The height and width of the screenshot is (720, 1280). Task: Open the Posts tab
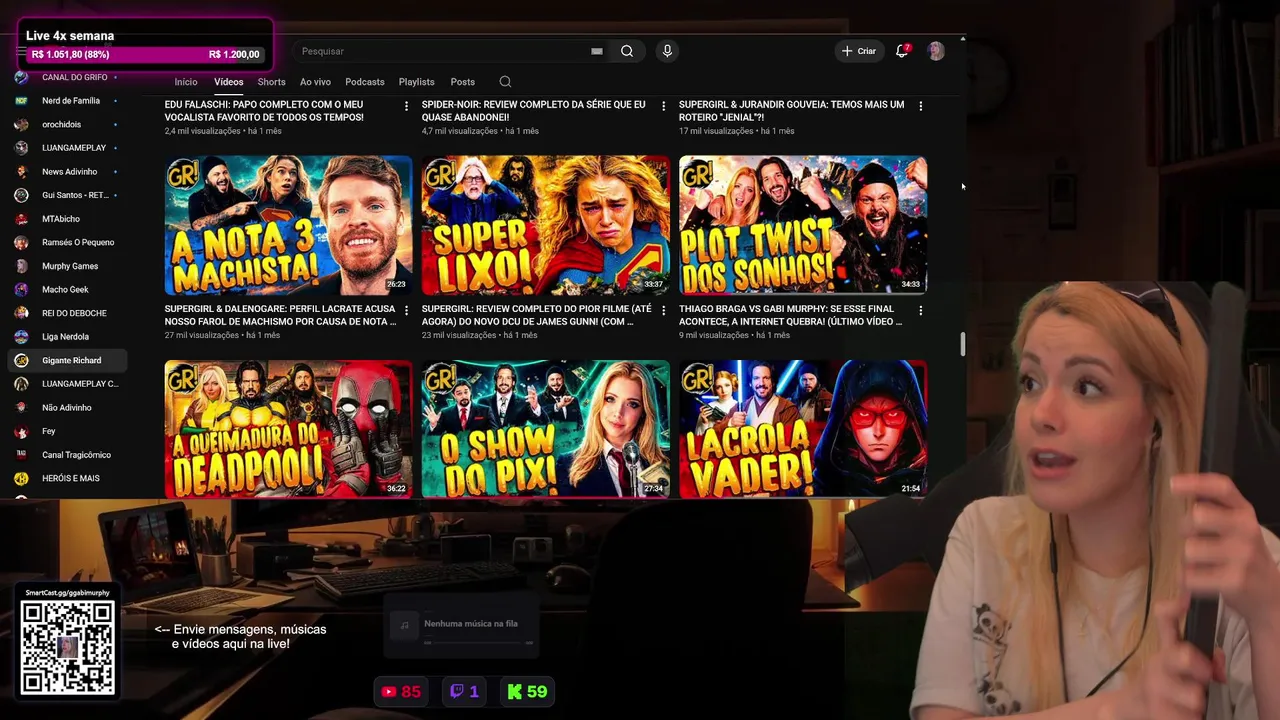(462, 82)
